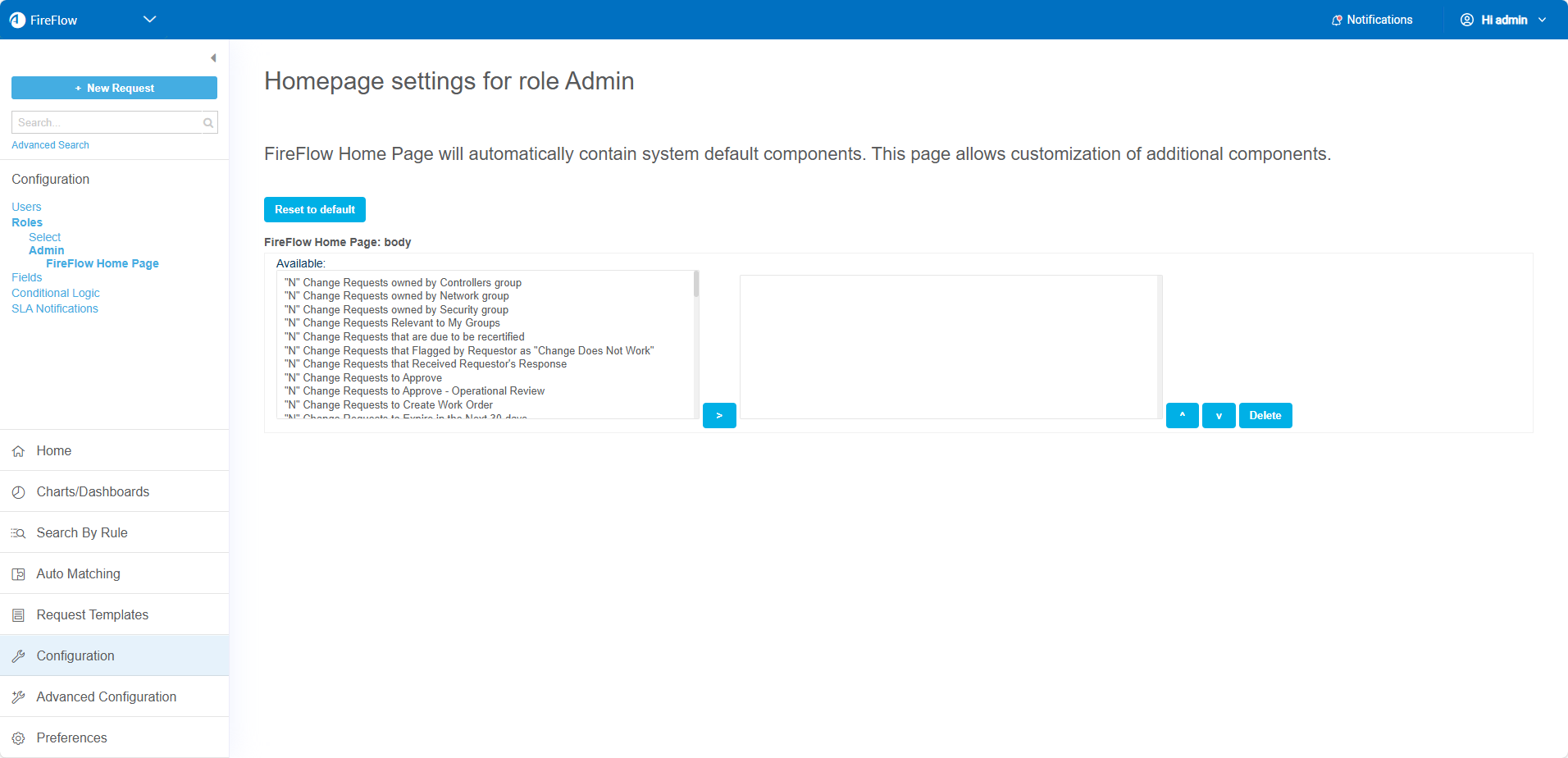Click the Delete button
The width and height of the screenshot is (1568, 758).
pyautogui.click(x=1265, y=416)
